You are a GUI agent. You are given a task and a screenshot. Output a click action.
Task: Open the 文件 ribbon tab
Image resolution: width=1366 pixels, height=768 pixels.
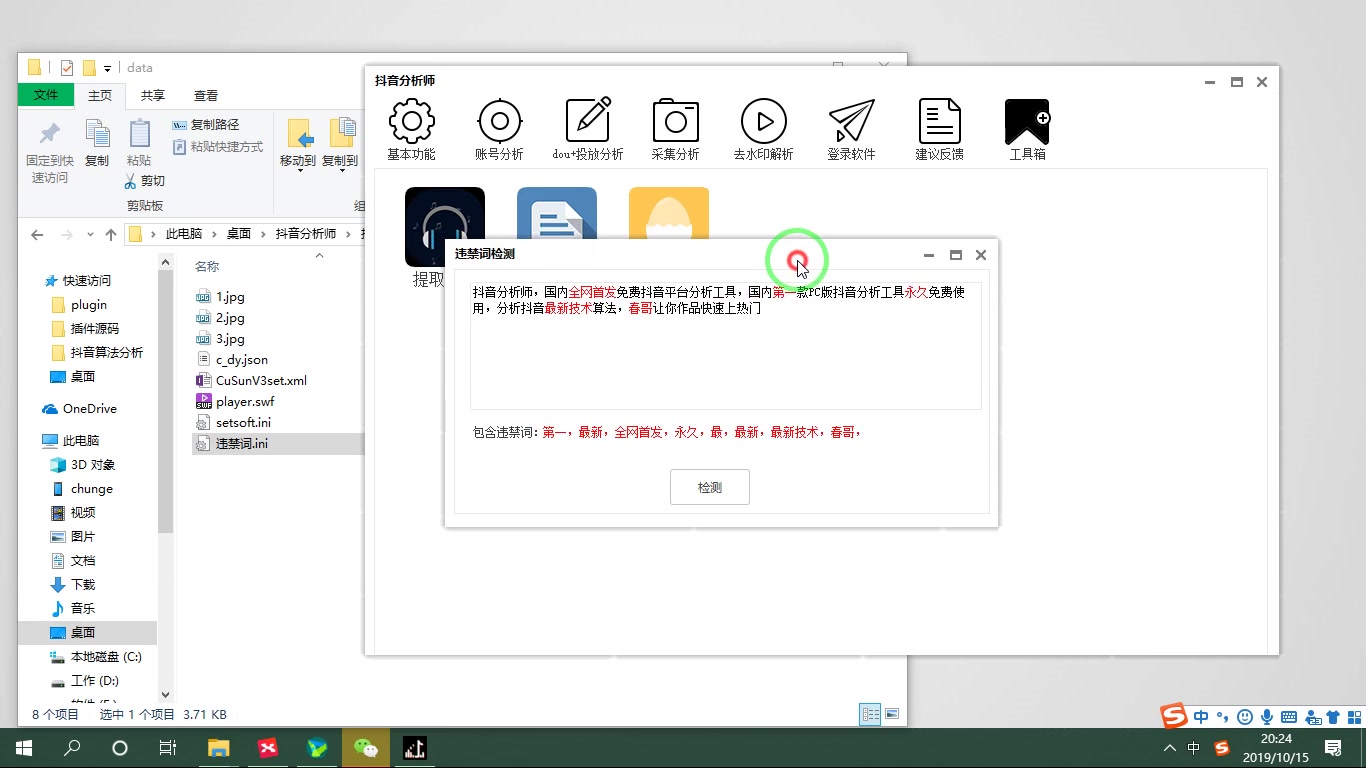tap(46, 95)
